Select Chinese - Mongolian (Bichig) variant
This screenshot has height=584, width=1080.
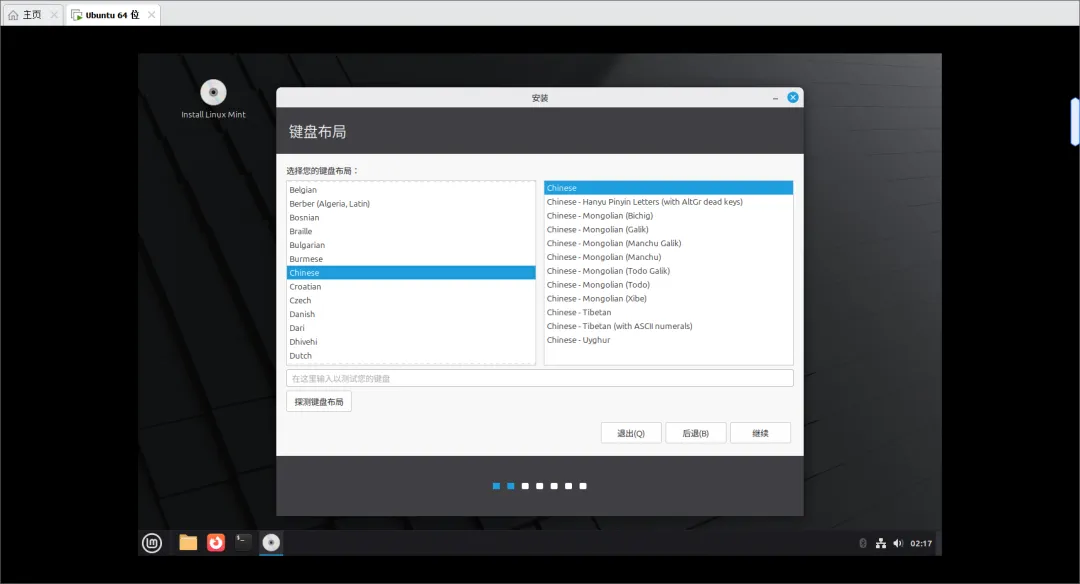pyautogui.click(x=668, y=216)
